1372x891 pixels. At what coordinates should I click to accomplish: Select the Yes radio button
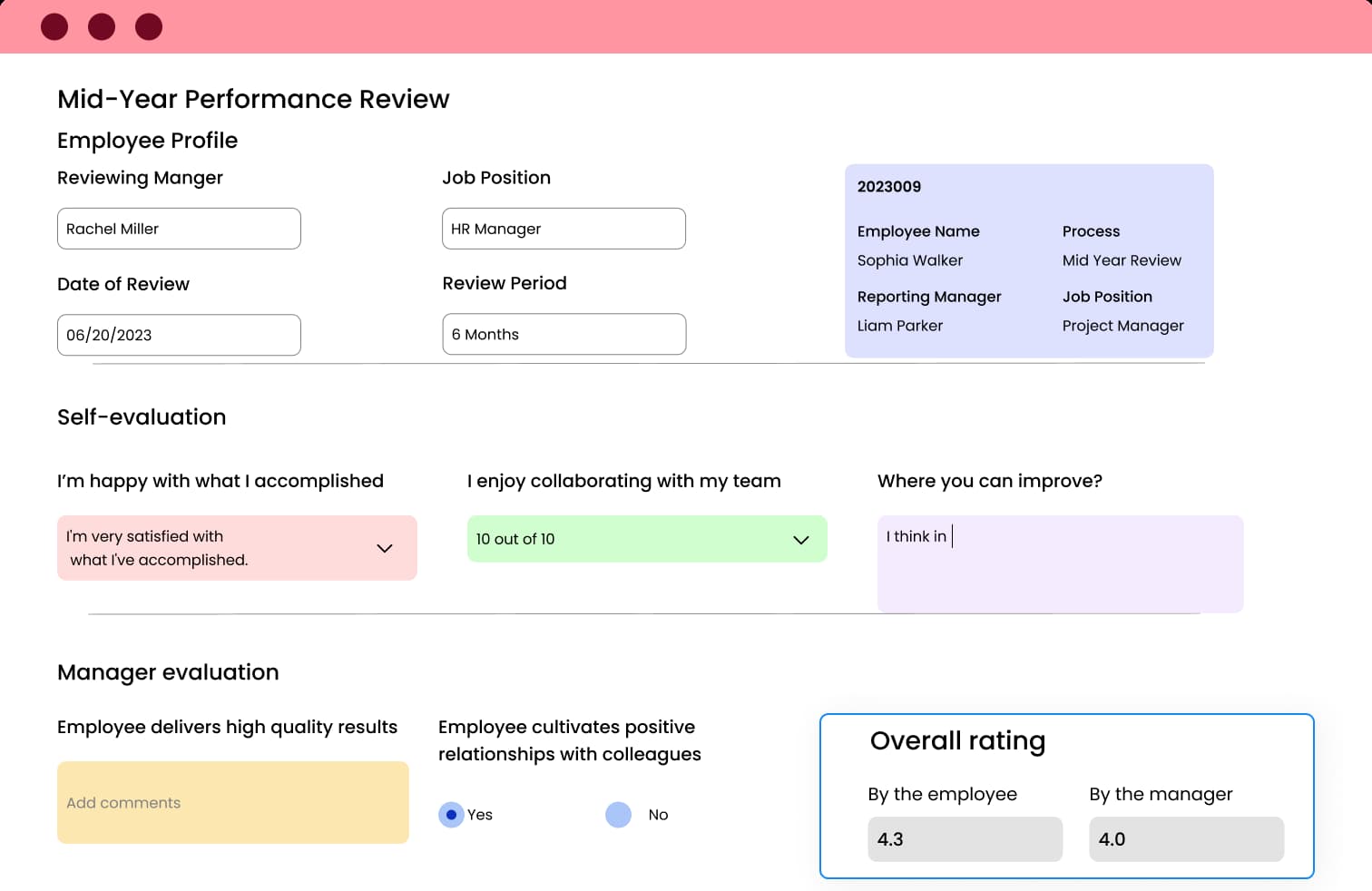(451, 815)
